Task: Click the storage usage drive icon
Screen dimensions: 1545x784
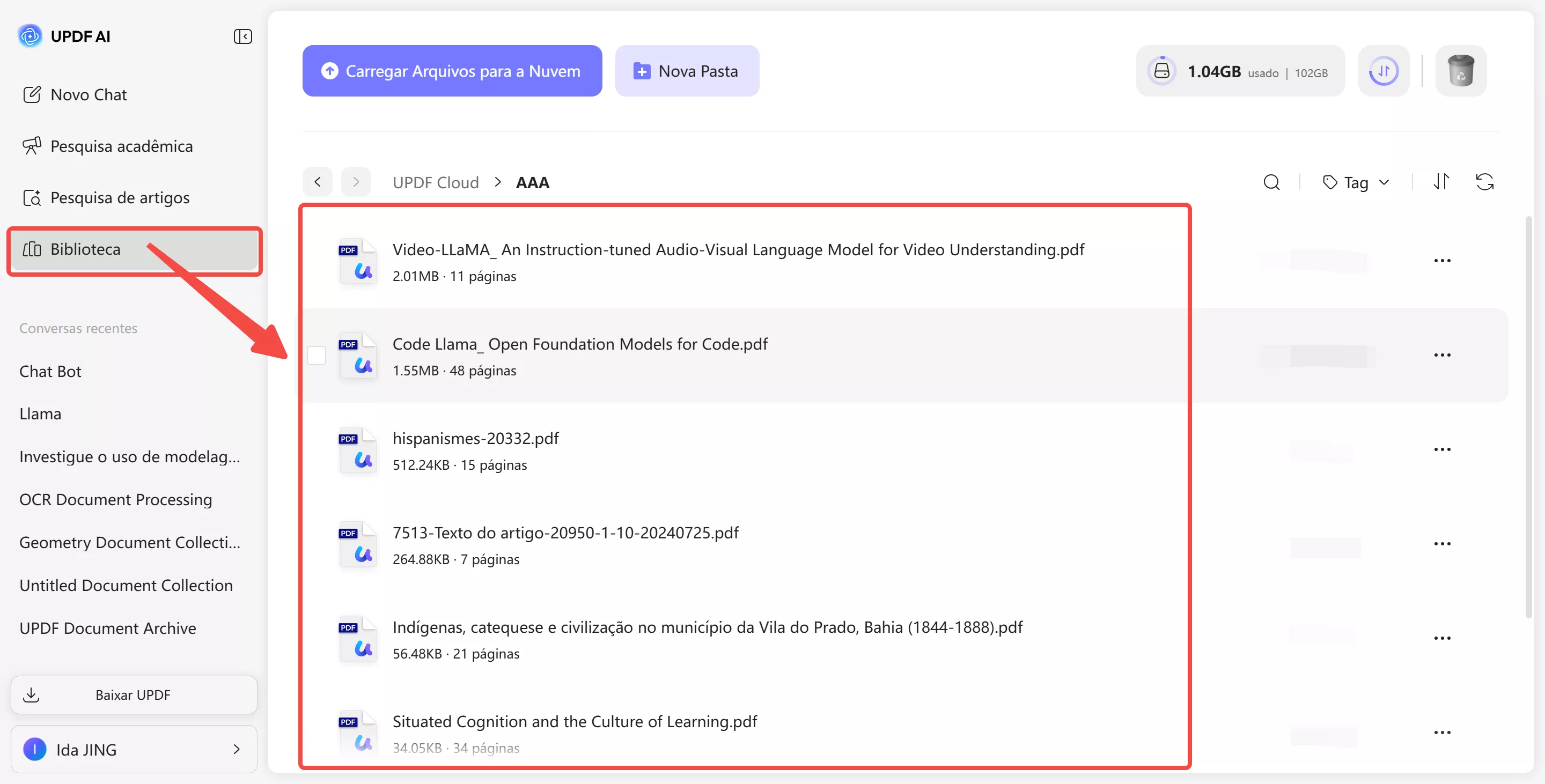Action: [1162, 71]
